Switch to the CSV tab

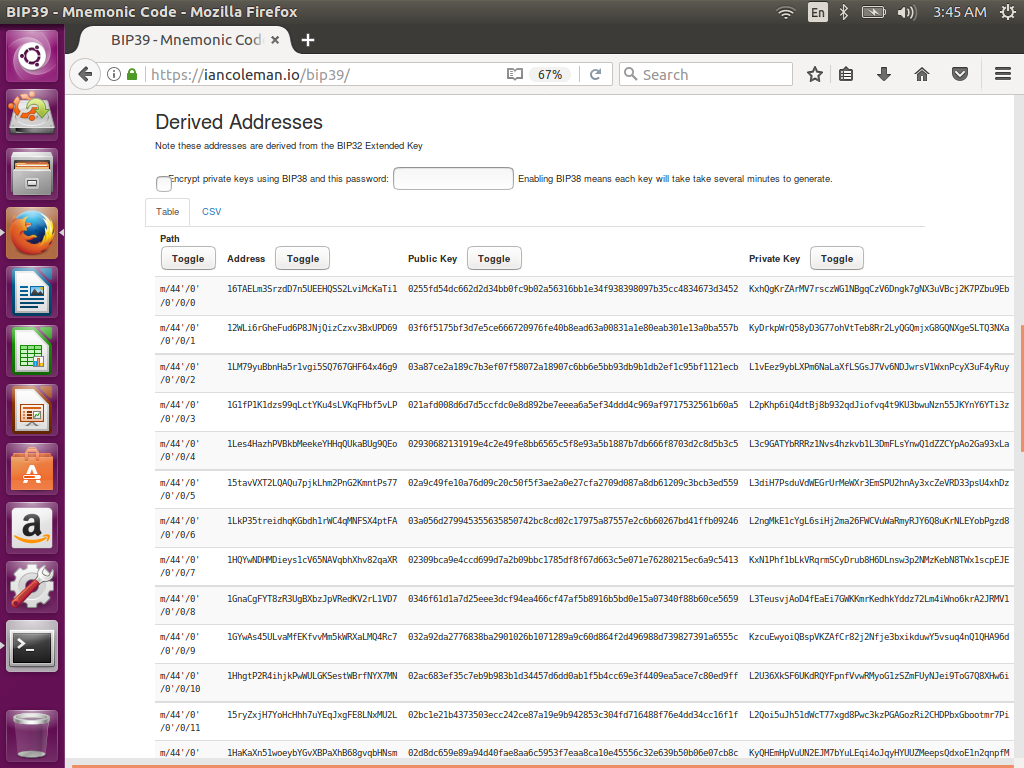pos(211,212)
